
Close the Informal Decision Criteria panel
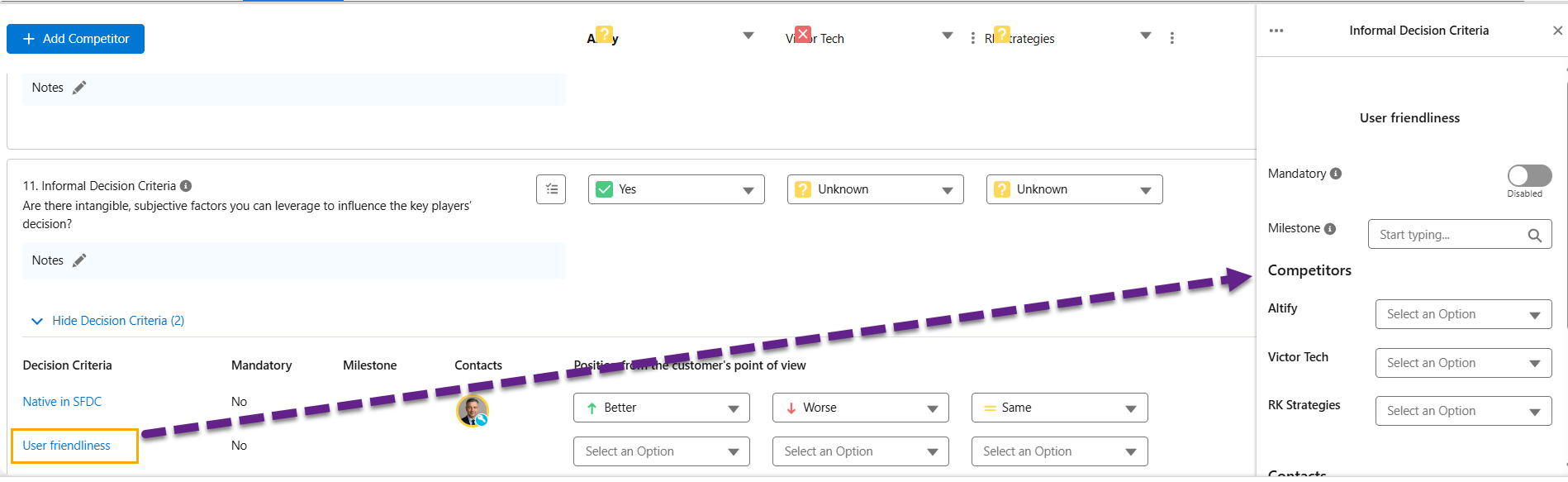click(1557, 31)
